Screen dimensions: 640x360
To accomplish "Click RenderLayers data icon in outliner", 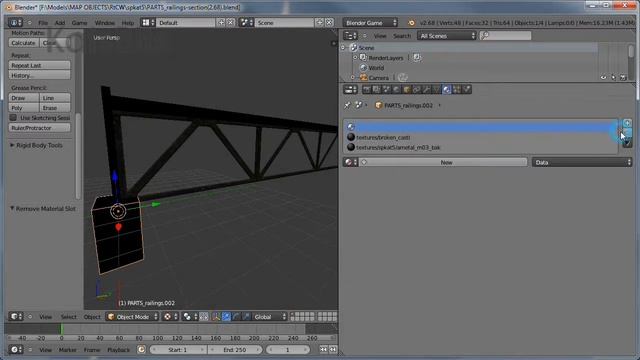I will [417, 58].
